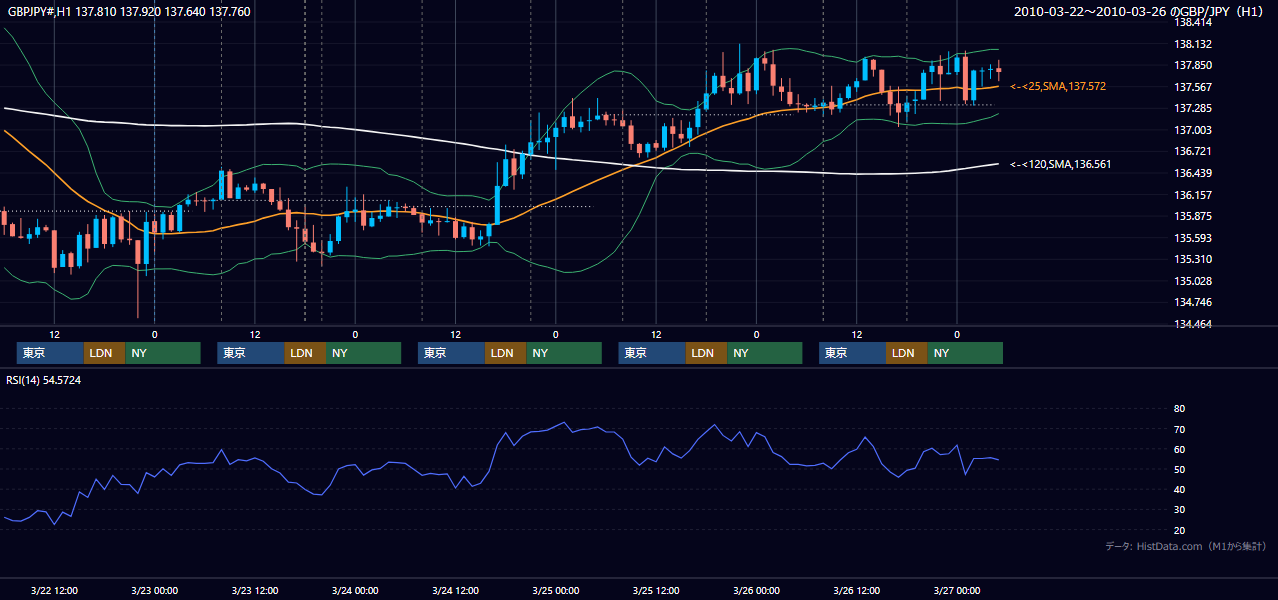The height and width of the screenshot is (600, 1278).
Task: Click price axis value 135.028
Action: click(1192, 281)
